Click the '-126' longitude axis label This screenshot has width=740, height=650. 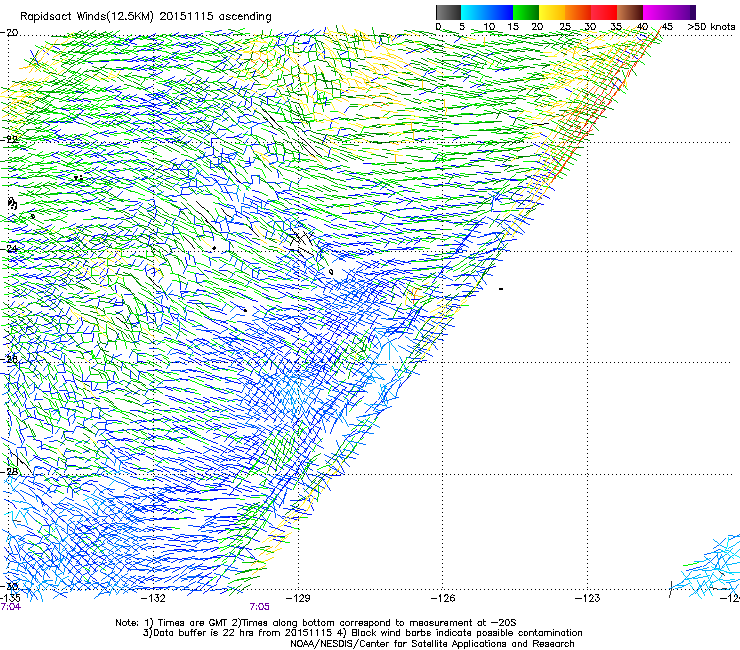443,598
